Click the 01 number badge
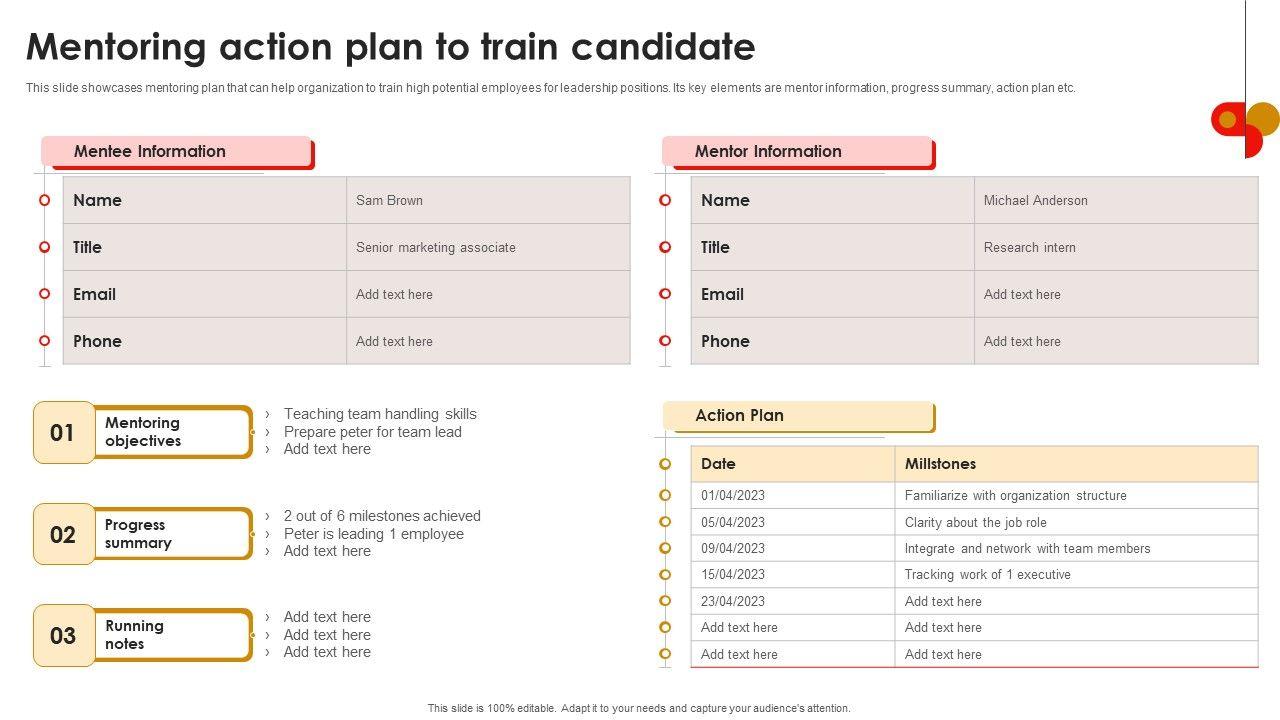1280x720 pixels. [63, 433]
